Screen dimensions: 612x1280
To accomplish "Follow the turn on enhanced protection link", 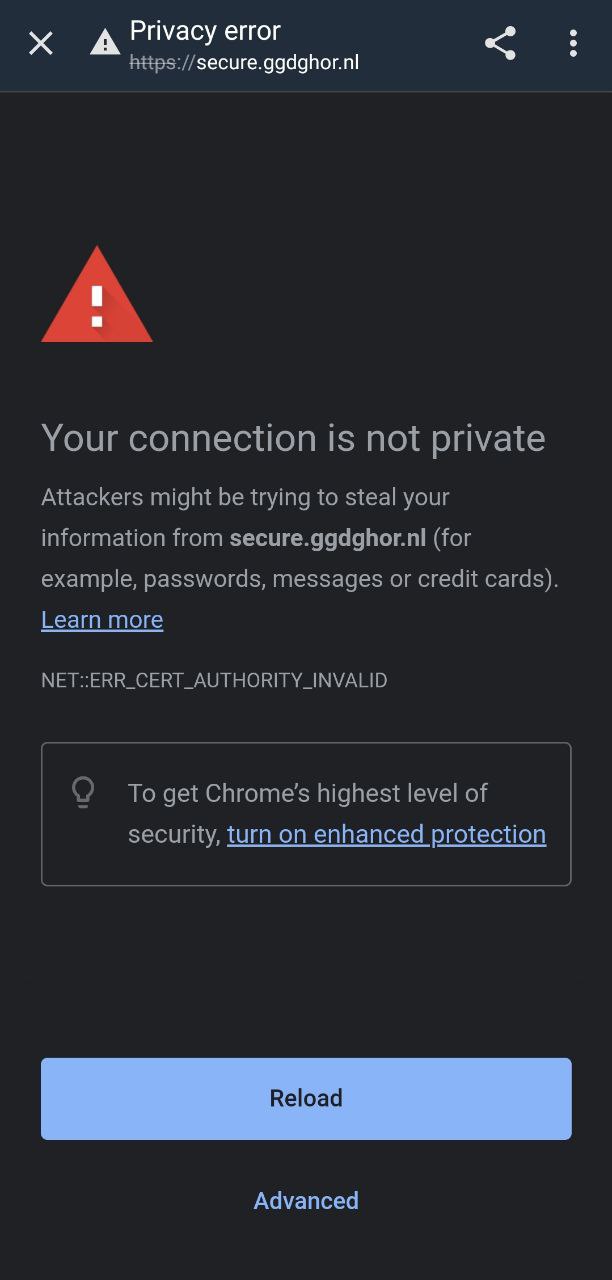I will 386,834.
